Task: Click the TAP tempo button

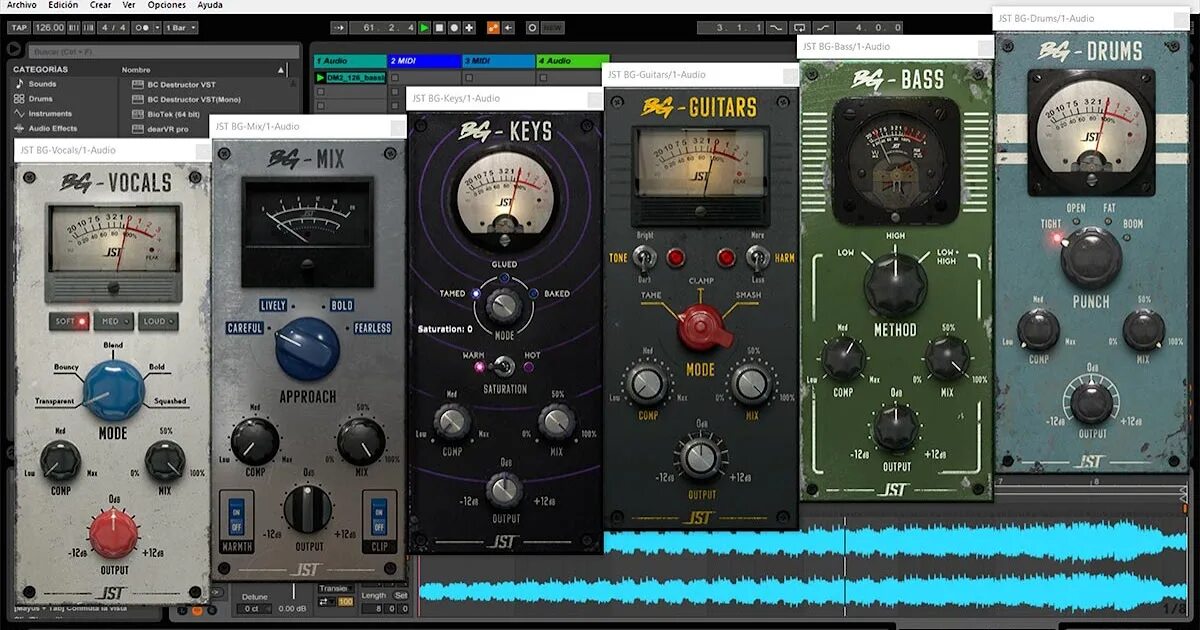Action: click(x=19, y=27)
